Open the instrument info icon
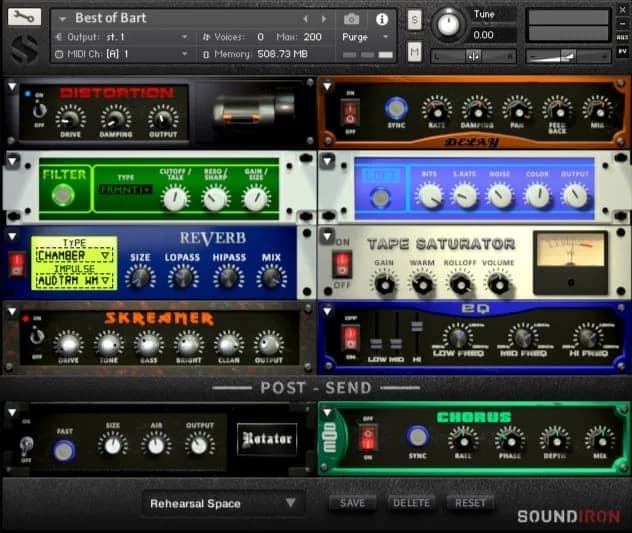Viewport: 632px width, 533px height. (x=381, y=18)
